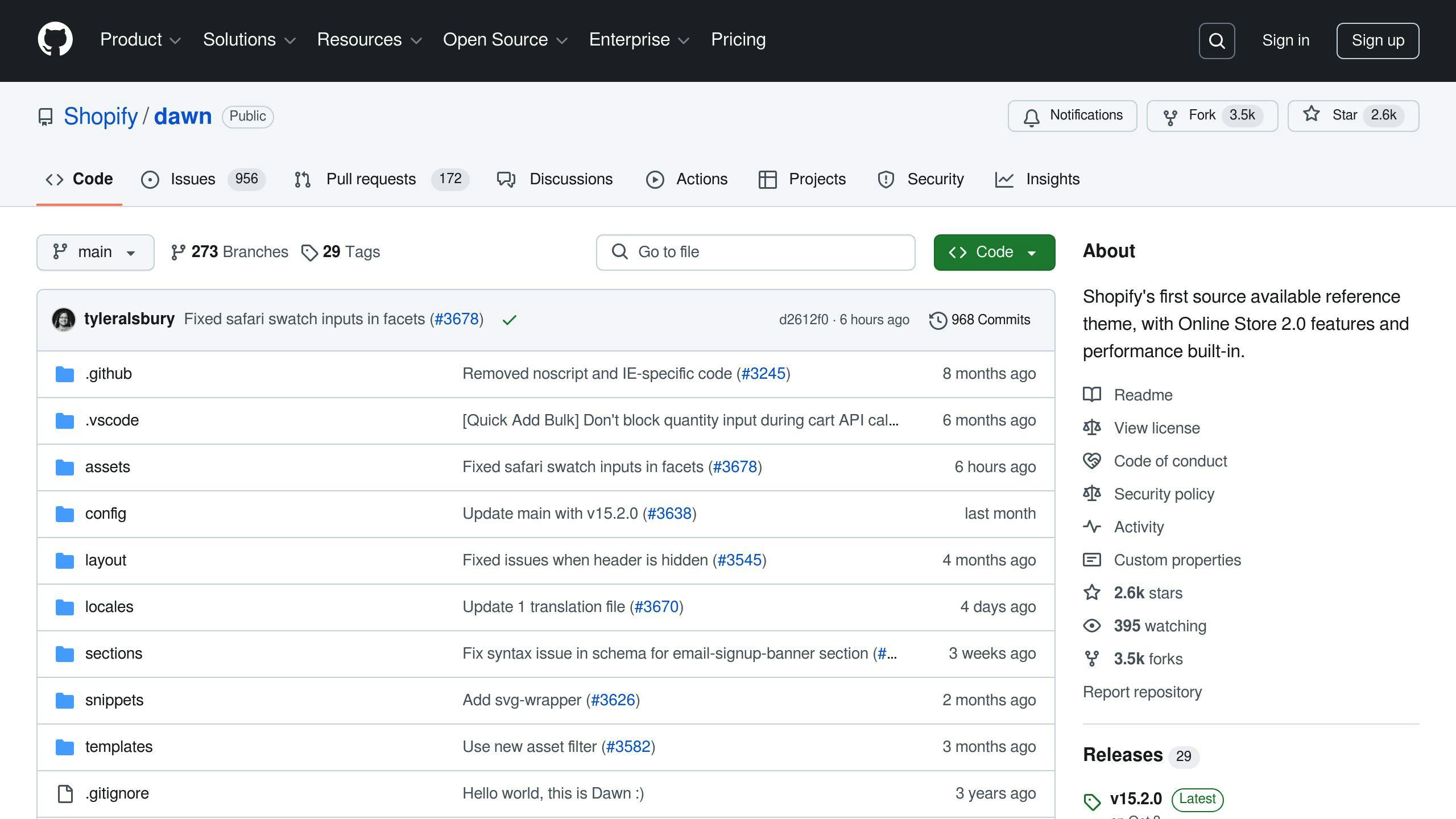The image size is (1456, 819).
Task: Switch to the Projects tab
Action: coord(802,179)
